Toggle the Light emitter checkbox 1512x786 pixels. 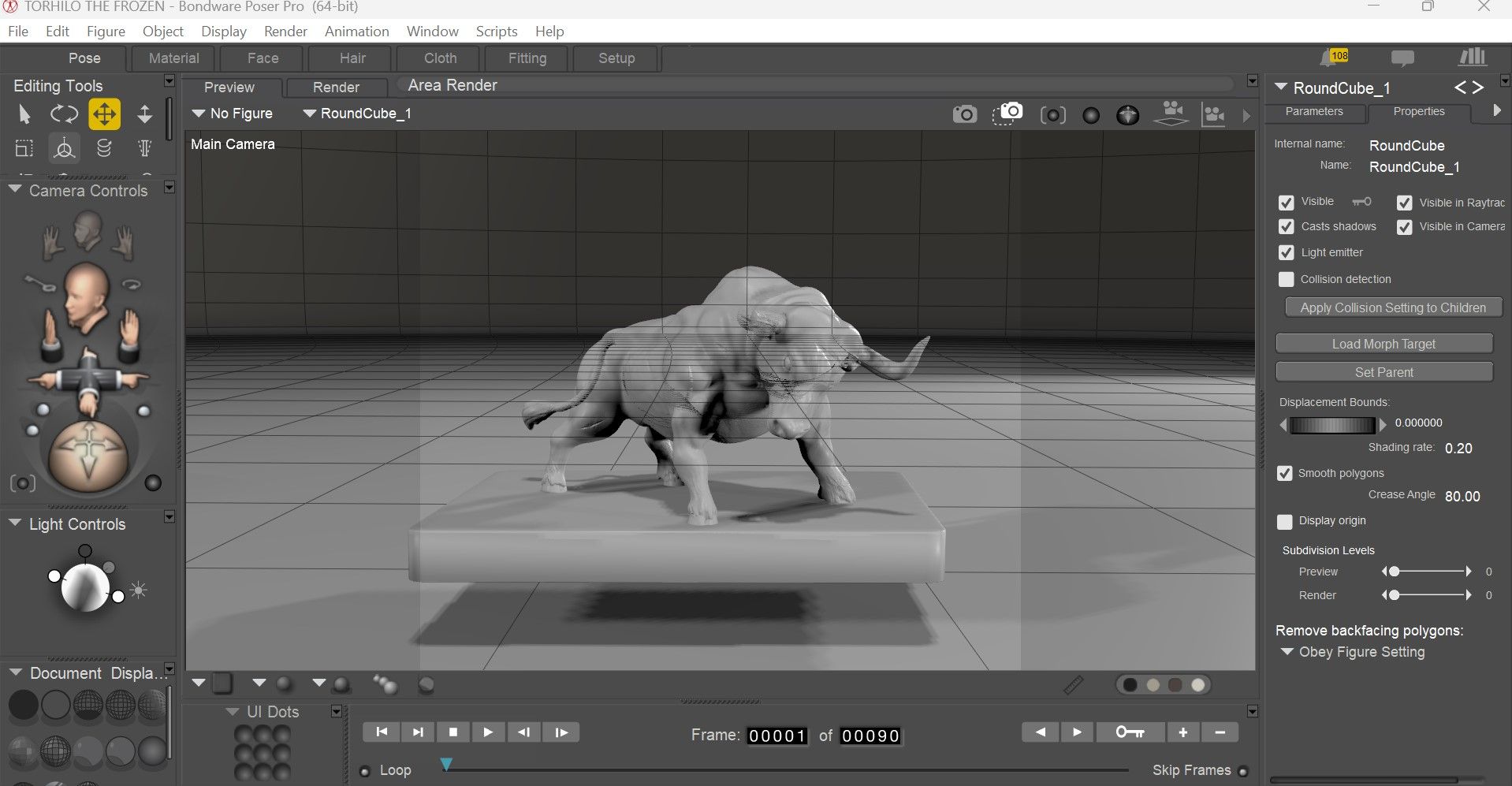click(1286, 253)
